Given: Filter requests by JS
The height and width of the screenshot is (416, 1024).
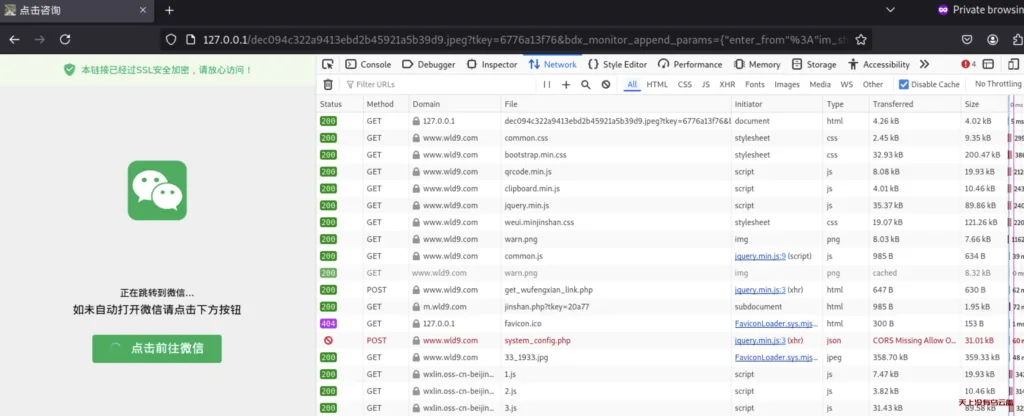Looking at the screenshot, I should click(705, 84).
